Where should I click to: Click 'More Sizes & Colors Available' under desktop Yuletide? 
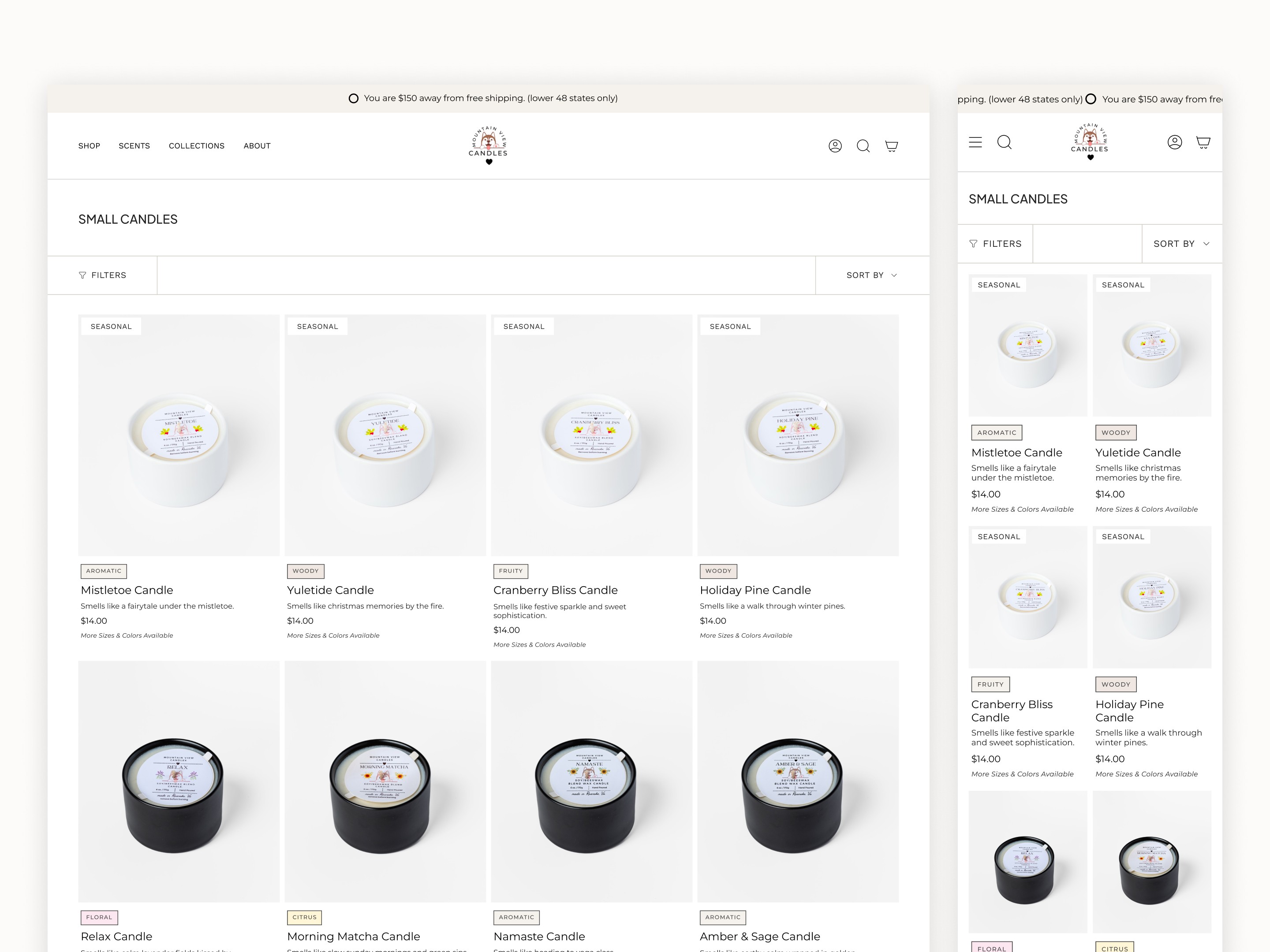pos(333,636)
